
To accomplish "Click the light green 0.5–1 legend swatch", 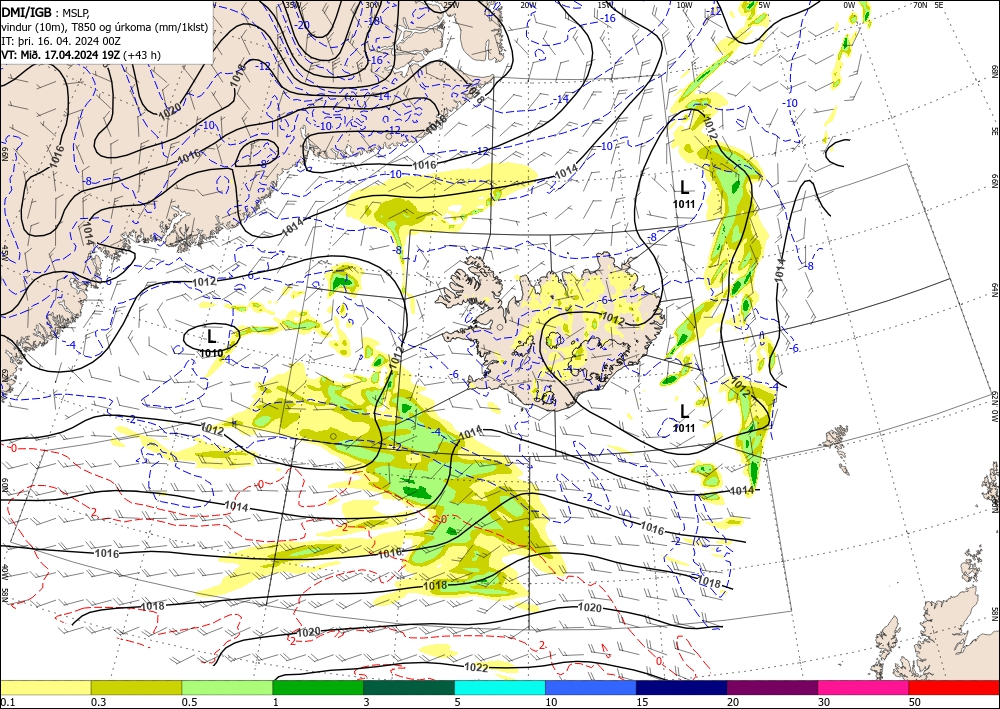I will click(227, 687).
